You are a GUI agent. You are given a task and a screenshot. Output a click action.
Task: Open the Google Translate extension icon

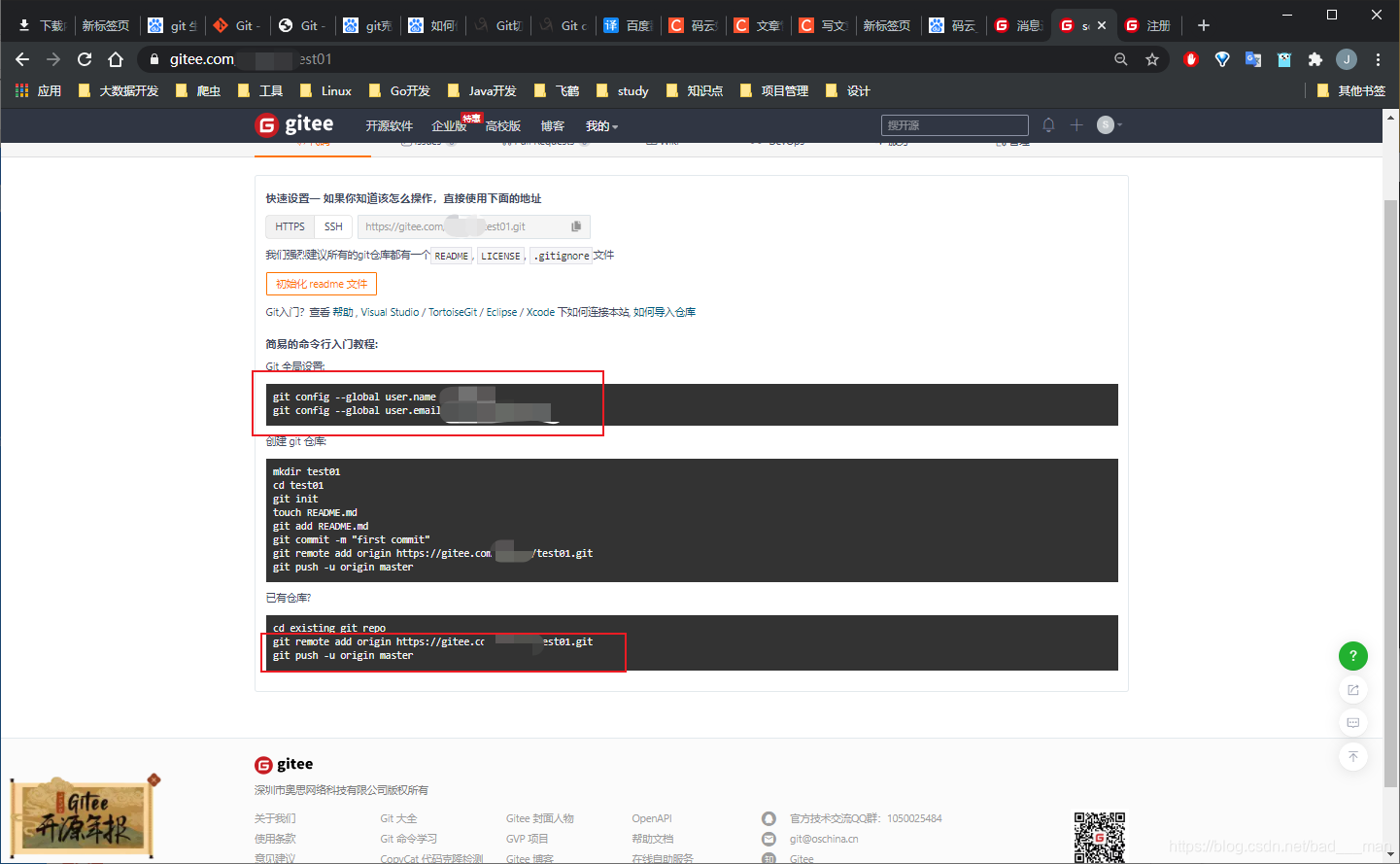1253,59
